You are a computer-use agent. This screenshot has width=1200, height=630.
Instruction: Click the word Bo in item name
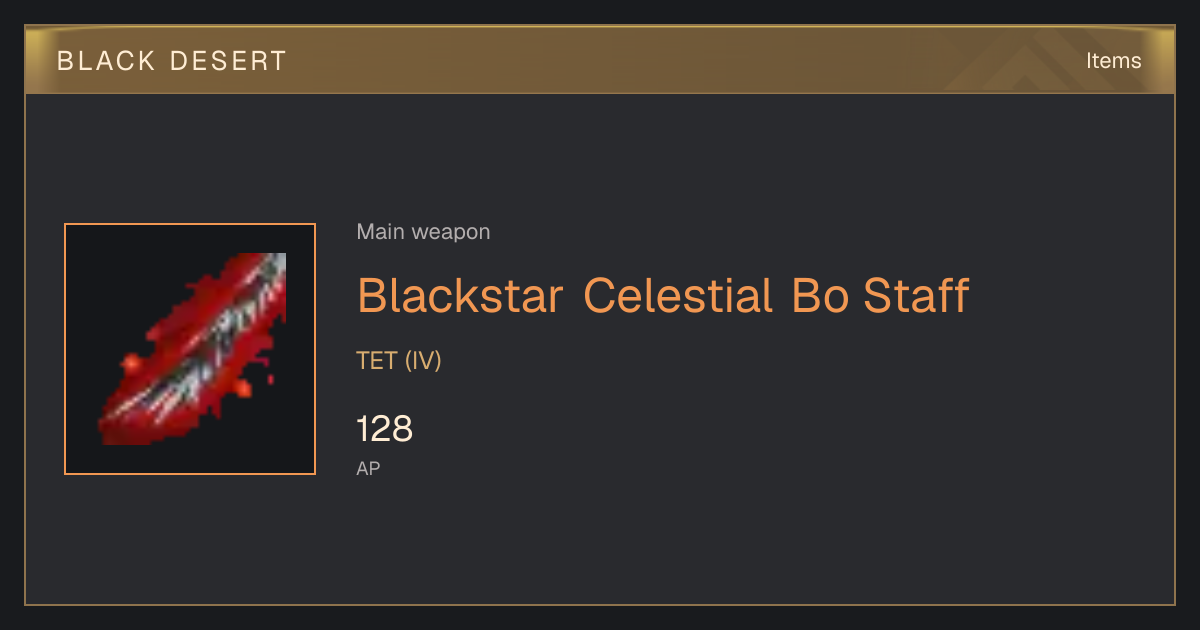(818, 296)
